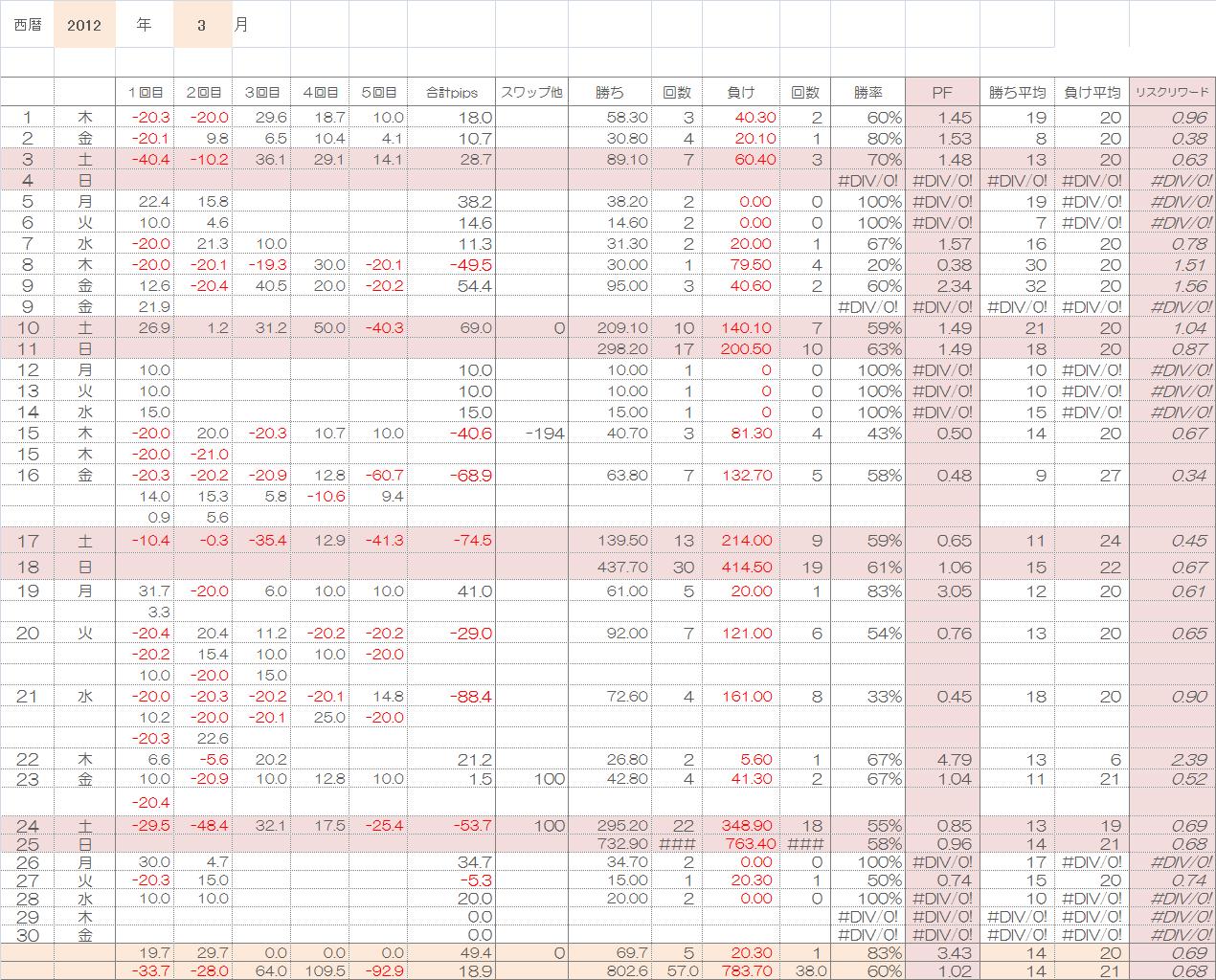Click the 3回目 column header

261,93
